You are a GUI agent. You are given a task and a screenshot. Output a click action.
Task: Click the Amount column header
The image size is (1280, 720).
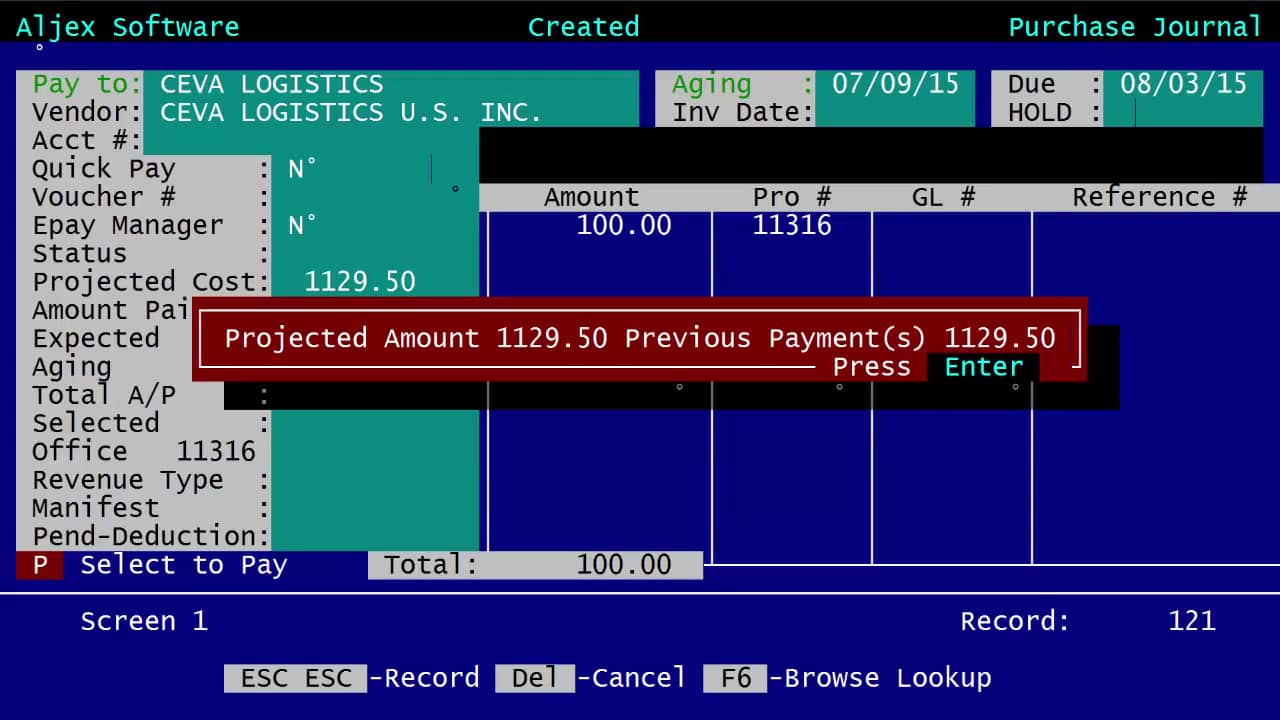point(591,197)
